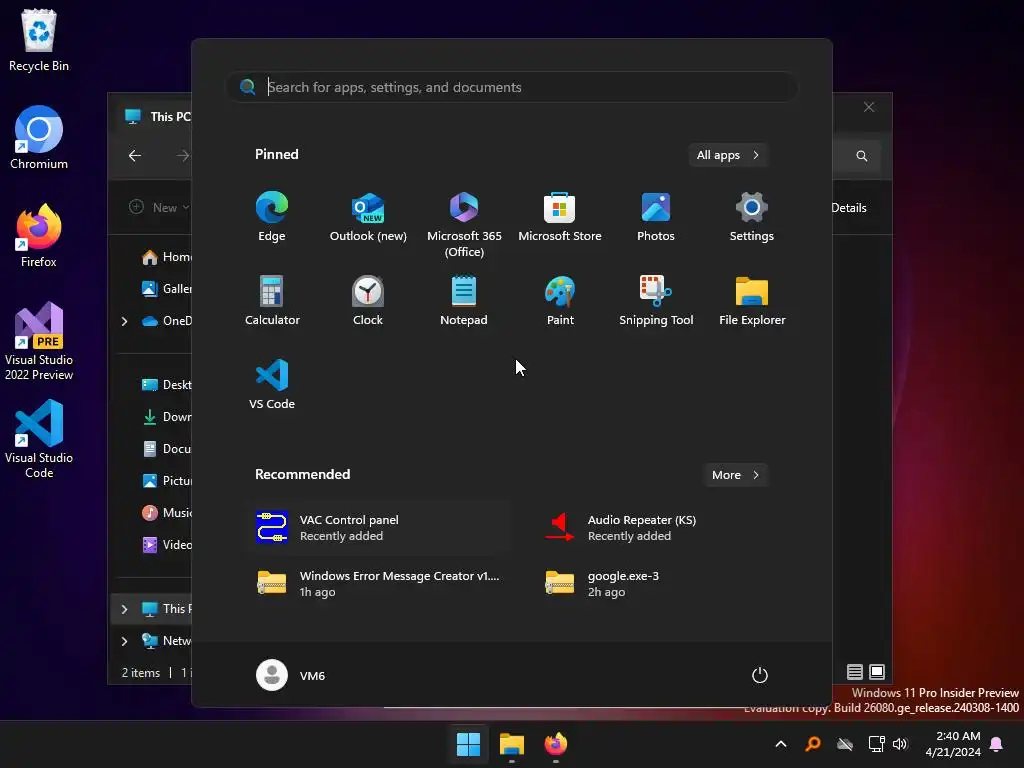The width and height of the screenshot is (1024, 768).
Task: Open Firefox from the taskbar
Action: point(556,744)
